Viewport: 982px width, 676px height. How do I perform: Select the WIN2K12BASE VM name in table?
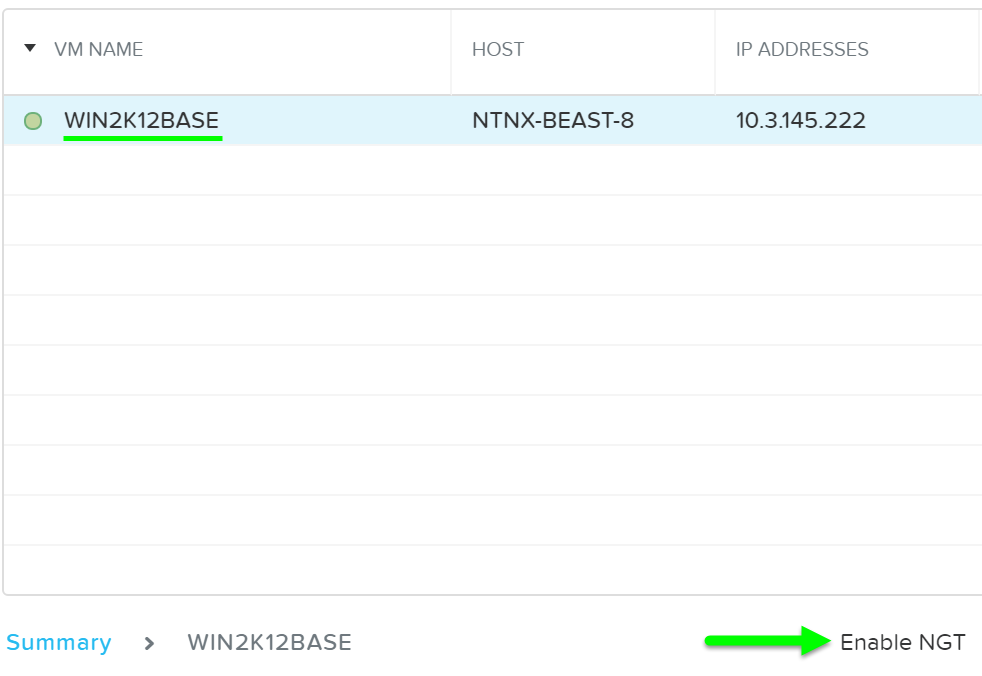pyautogui.click(x=141, y=121)
